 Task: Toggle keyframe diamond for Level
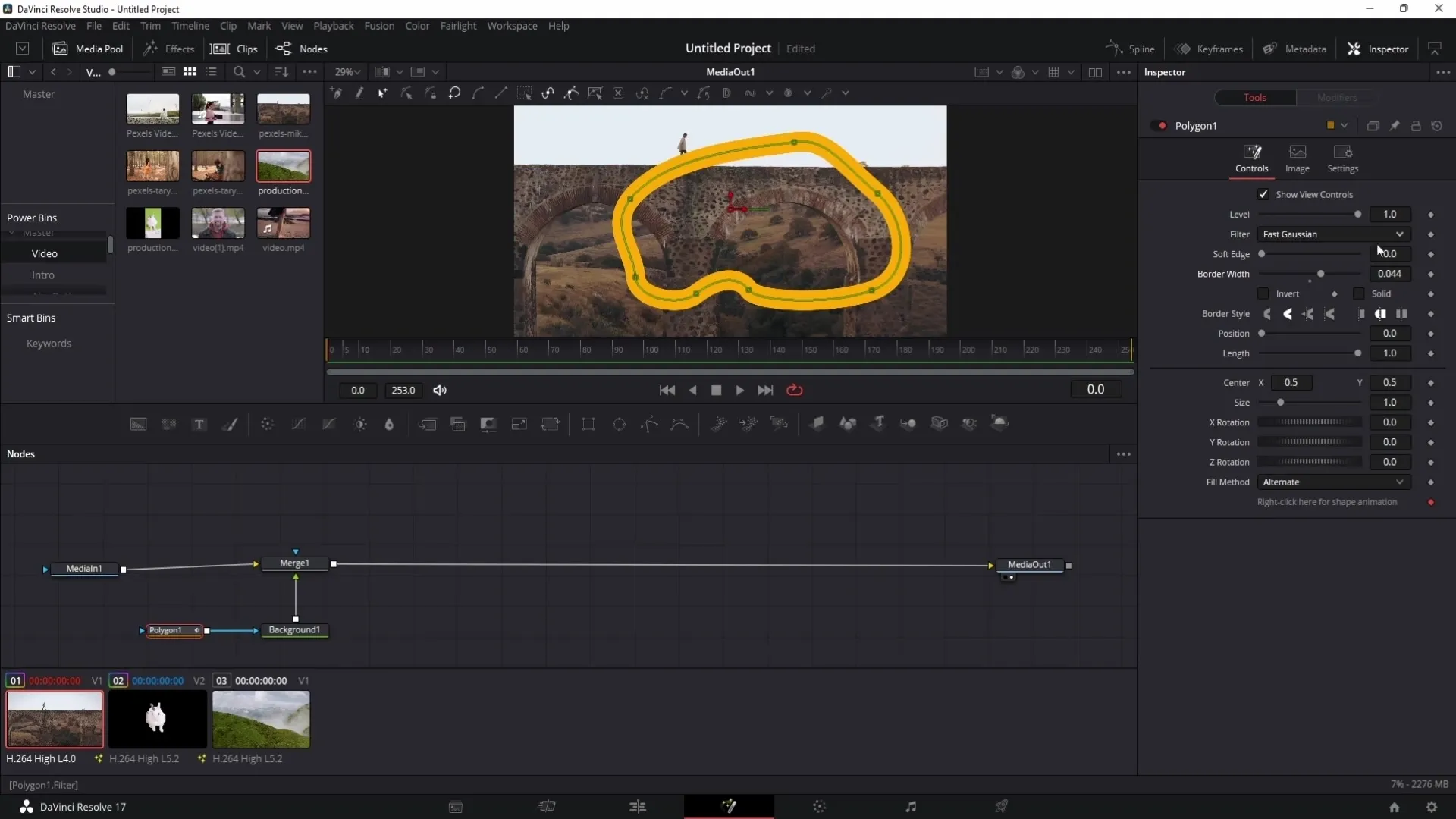pyautogui.click(x=1431, y=215)
